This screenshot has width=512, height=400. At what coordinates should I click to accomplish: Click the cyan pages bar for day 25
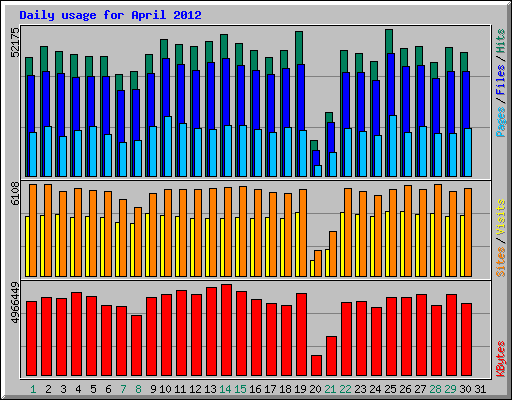click(x=393, y=146)
